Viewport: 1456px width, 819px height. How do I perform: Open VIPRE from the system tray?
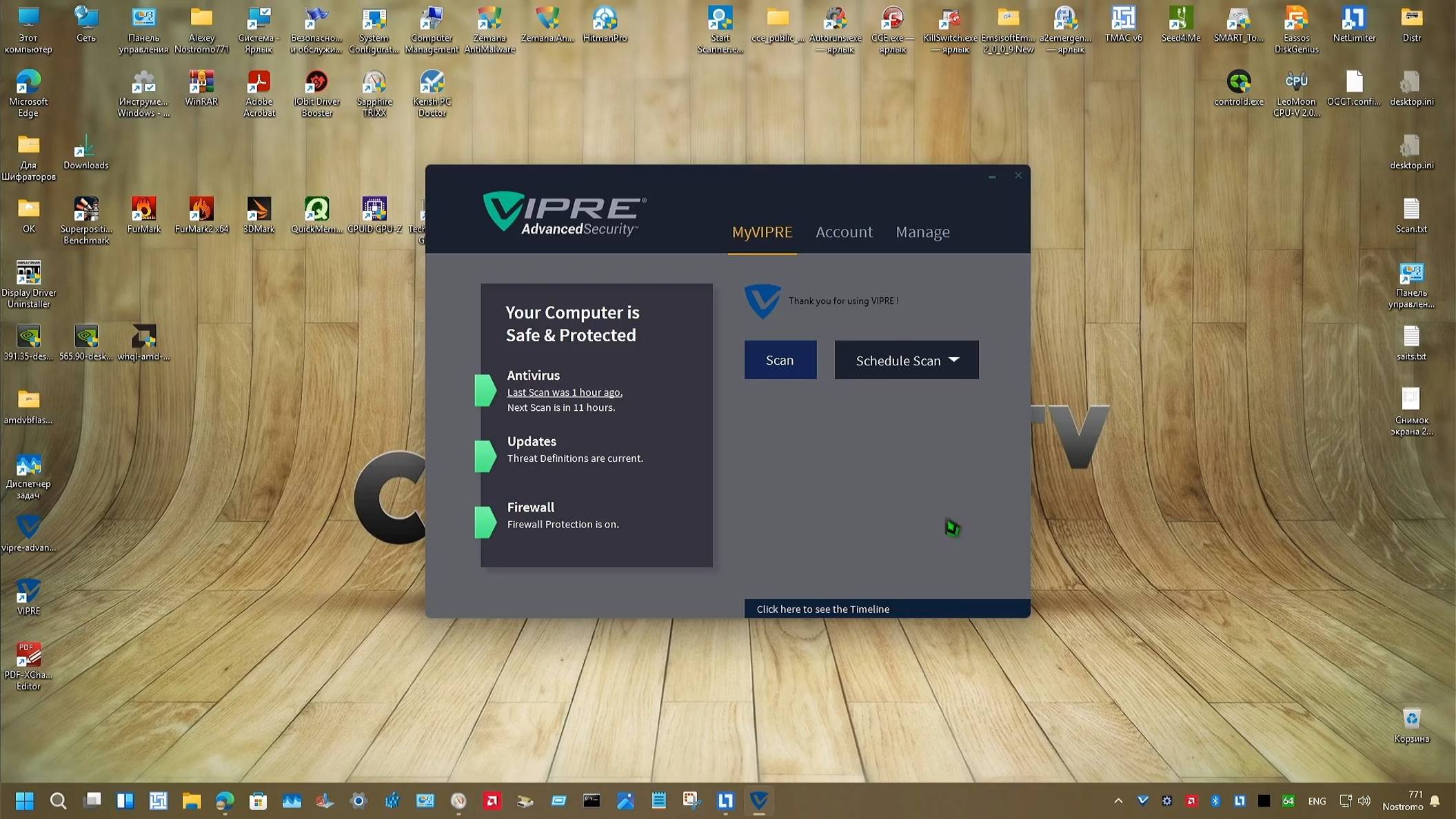click(1144, 800)
